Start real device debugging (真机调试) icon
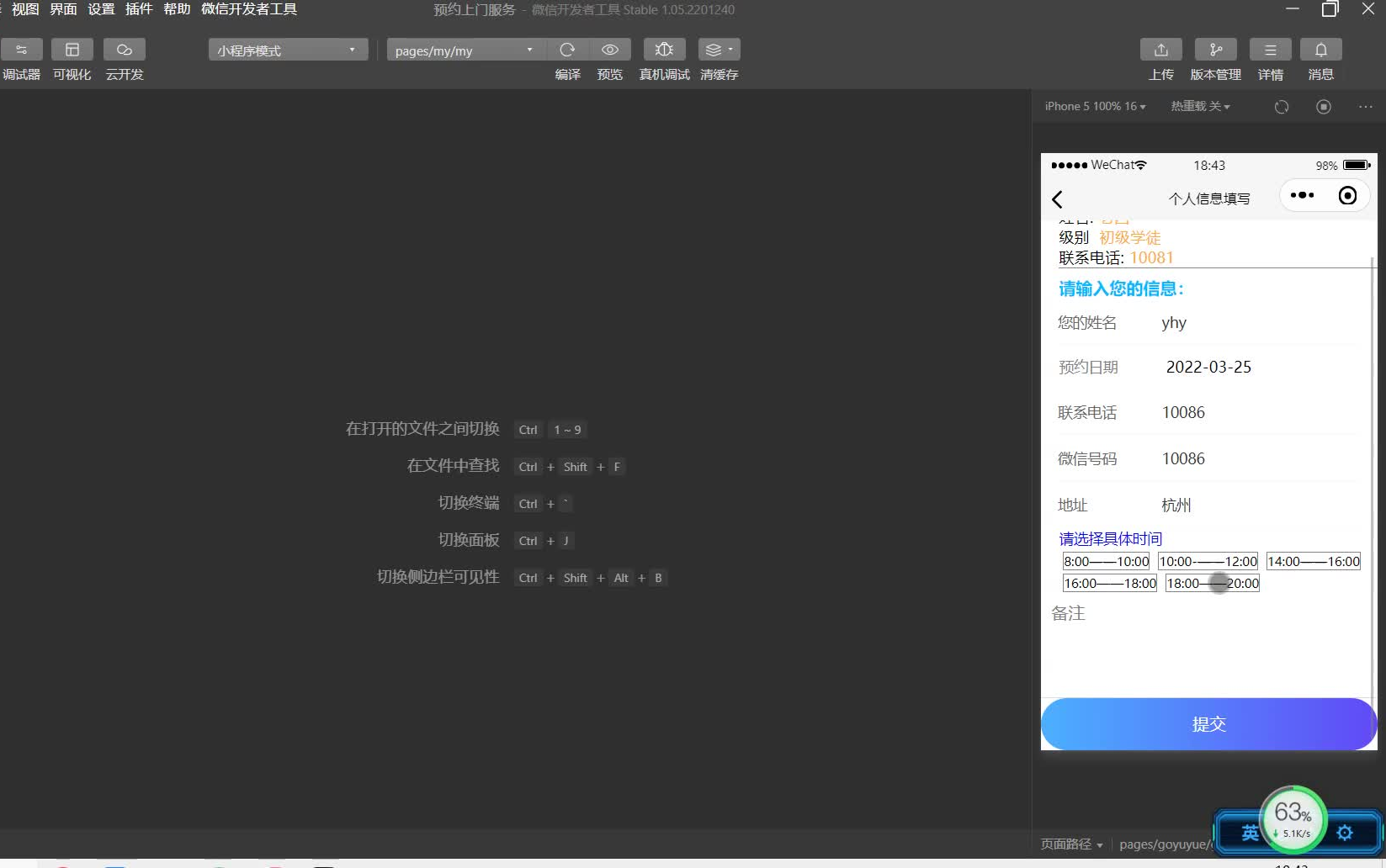This screenshot has height=868, width=1386. pyautogui.click(x=664, y=50)
